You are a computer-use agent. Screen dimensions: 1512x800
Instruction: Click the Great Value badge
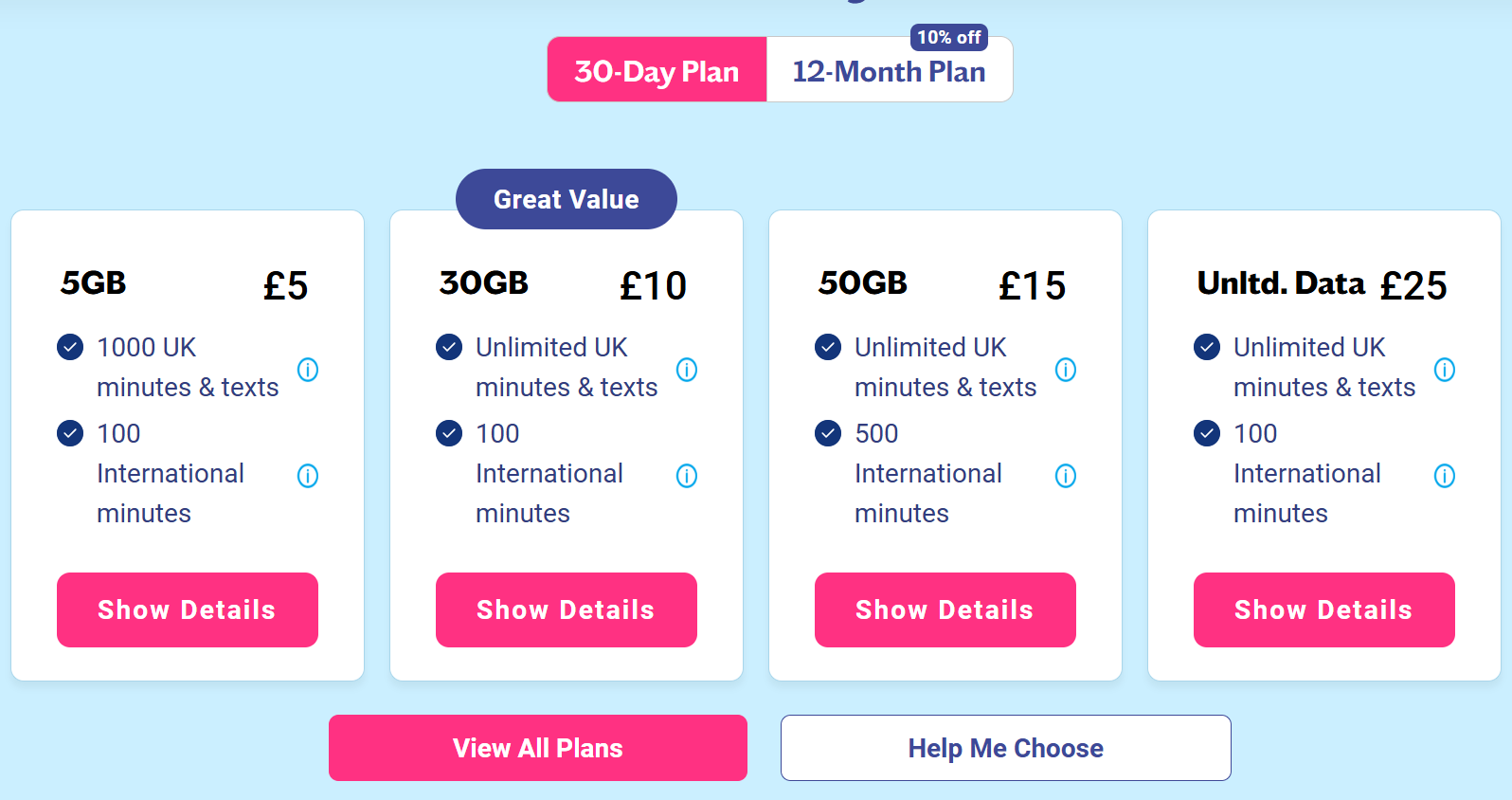tap(567, 199)
